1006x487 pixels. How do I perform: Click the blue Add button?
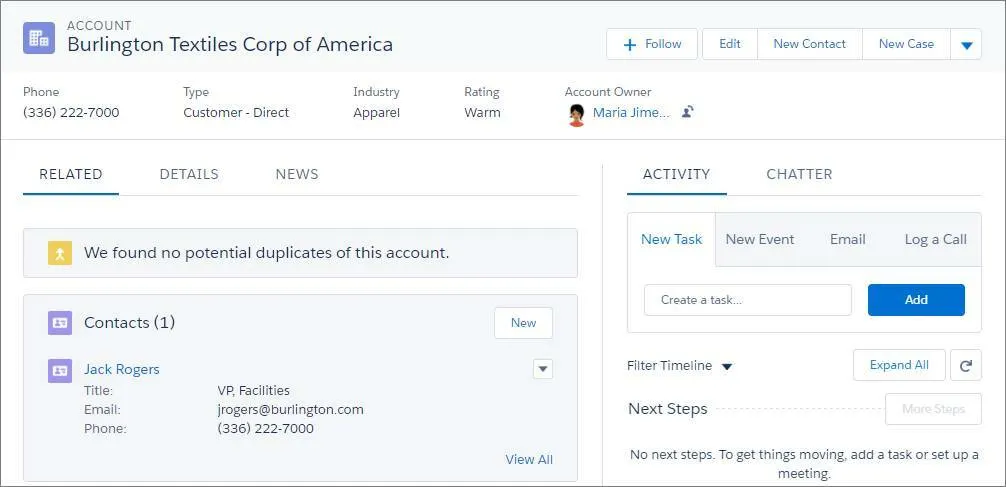(916, 300)
